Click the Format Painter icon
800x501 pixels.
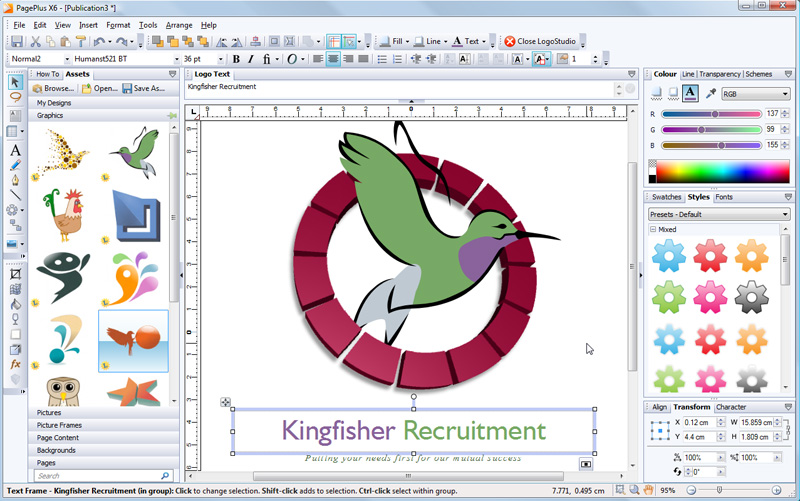81,41
